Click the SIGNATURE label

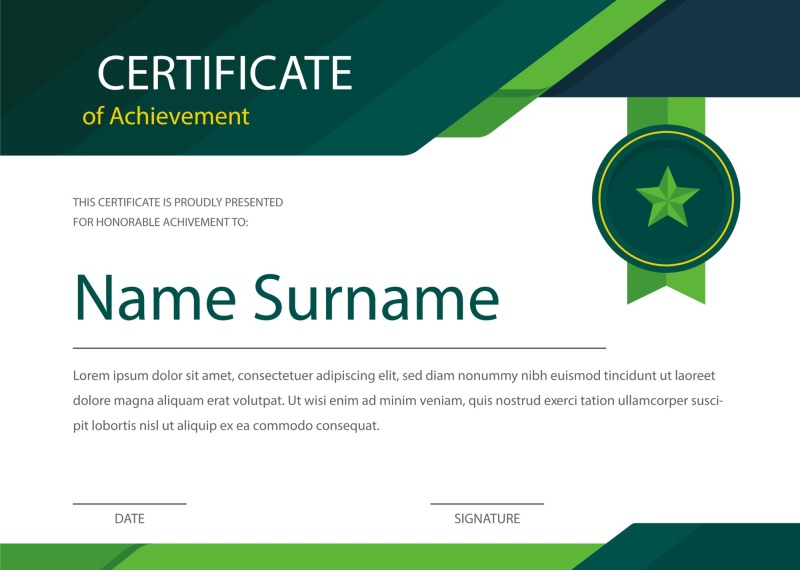(x=487, y=518)
